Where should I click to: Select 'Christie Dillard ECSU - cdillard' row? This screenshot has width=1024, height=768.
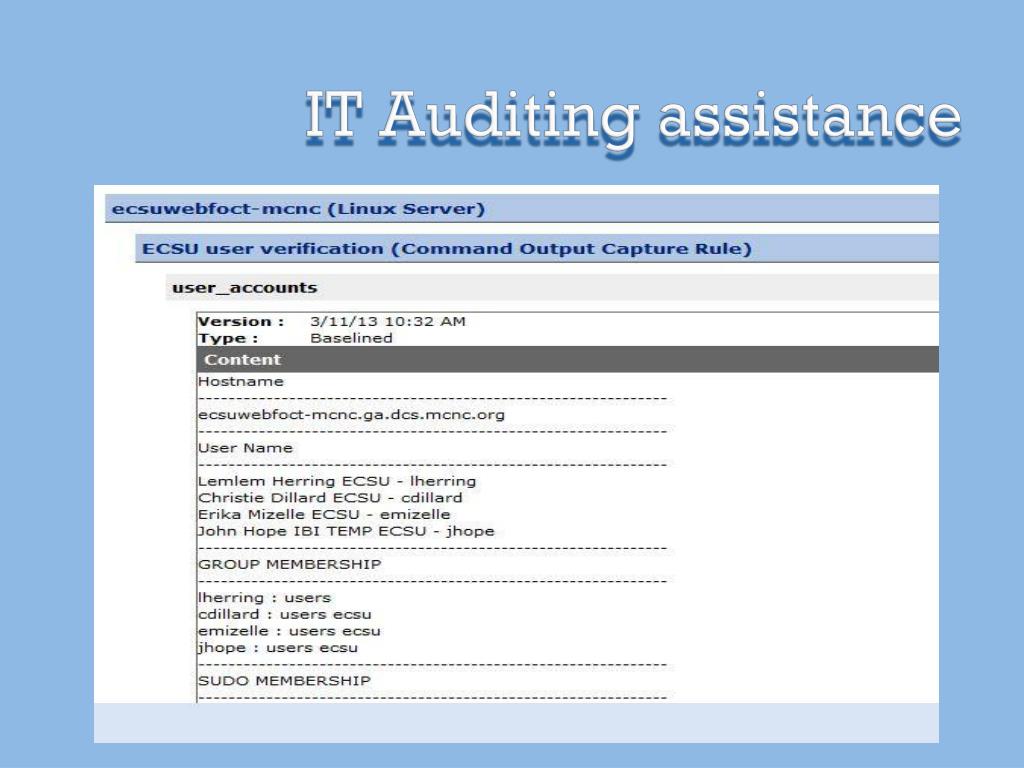coord(330,498)
